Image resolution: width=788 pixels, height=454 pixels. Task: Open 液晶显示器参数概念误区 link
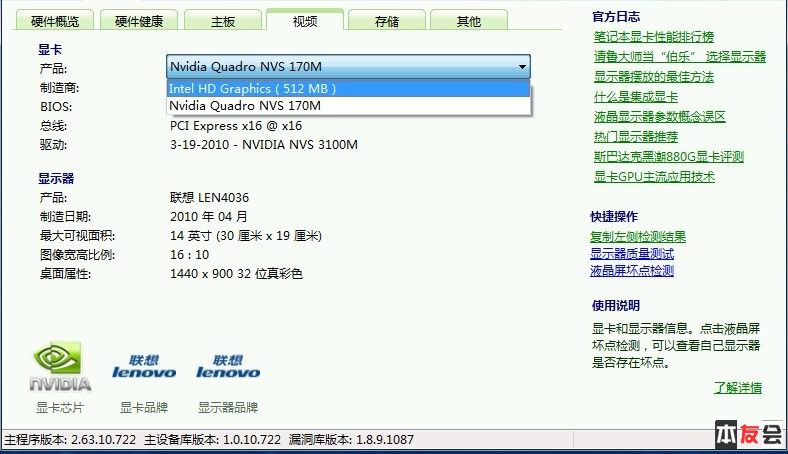(659, 117)
